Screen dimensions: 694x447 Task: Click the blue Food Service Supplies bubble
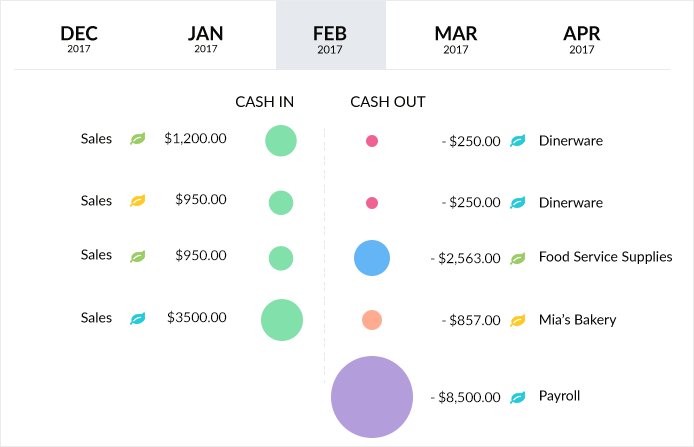pyautogui.click(x=372, y=258)
